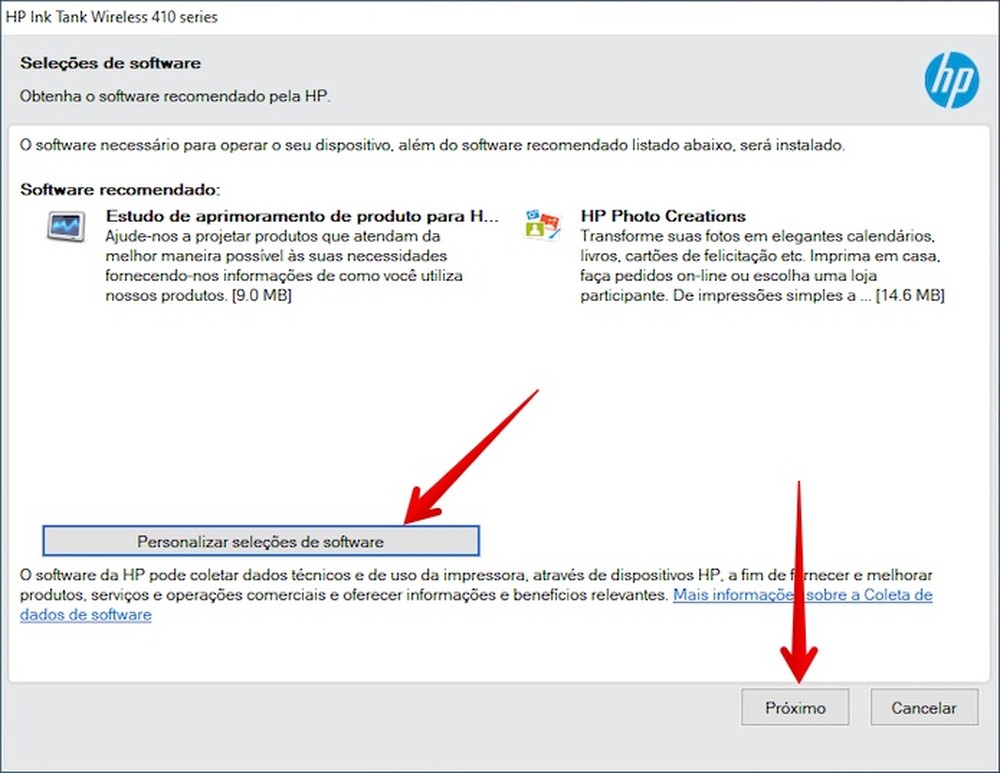Select the 'Estudo de aprimoramento de produto' title
The height and width of the screenshot is (773, 1000).
(x=302, y=216)
